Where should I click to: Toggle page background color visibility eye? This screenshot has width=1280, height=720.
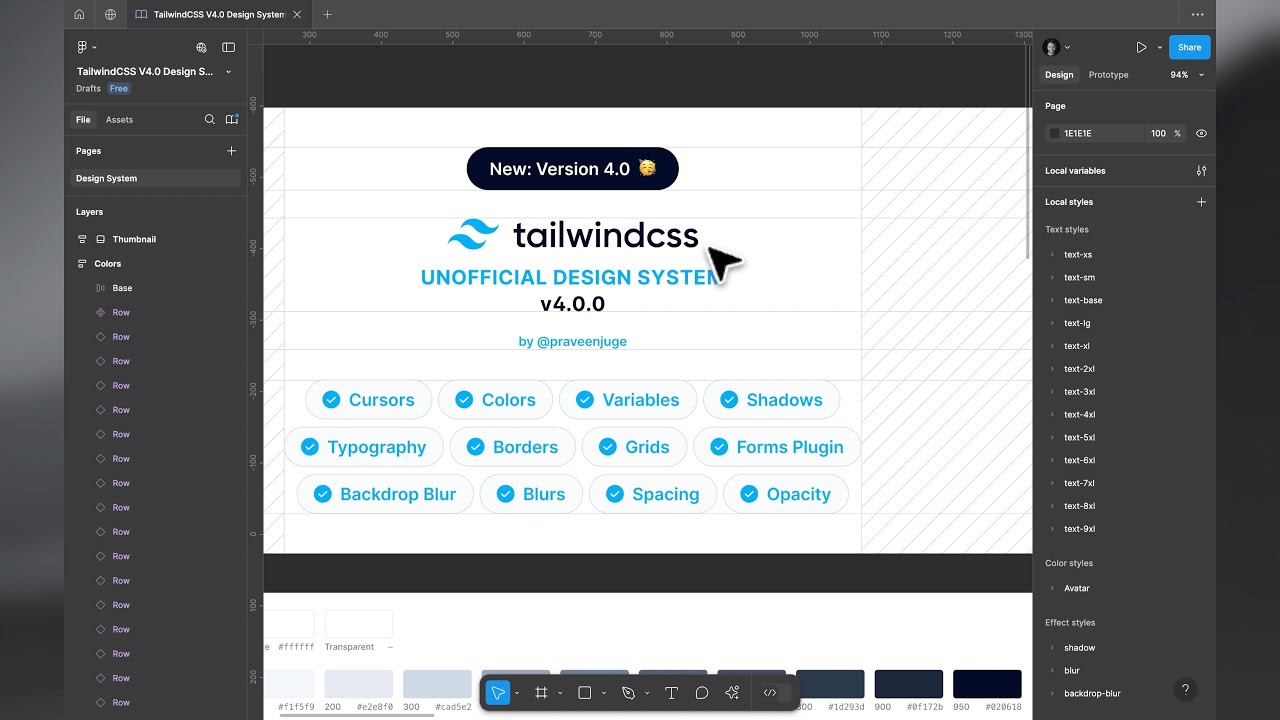click(1201, 133)
